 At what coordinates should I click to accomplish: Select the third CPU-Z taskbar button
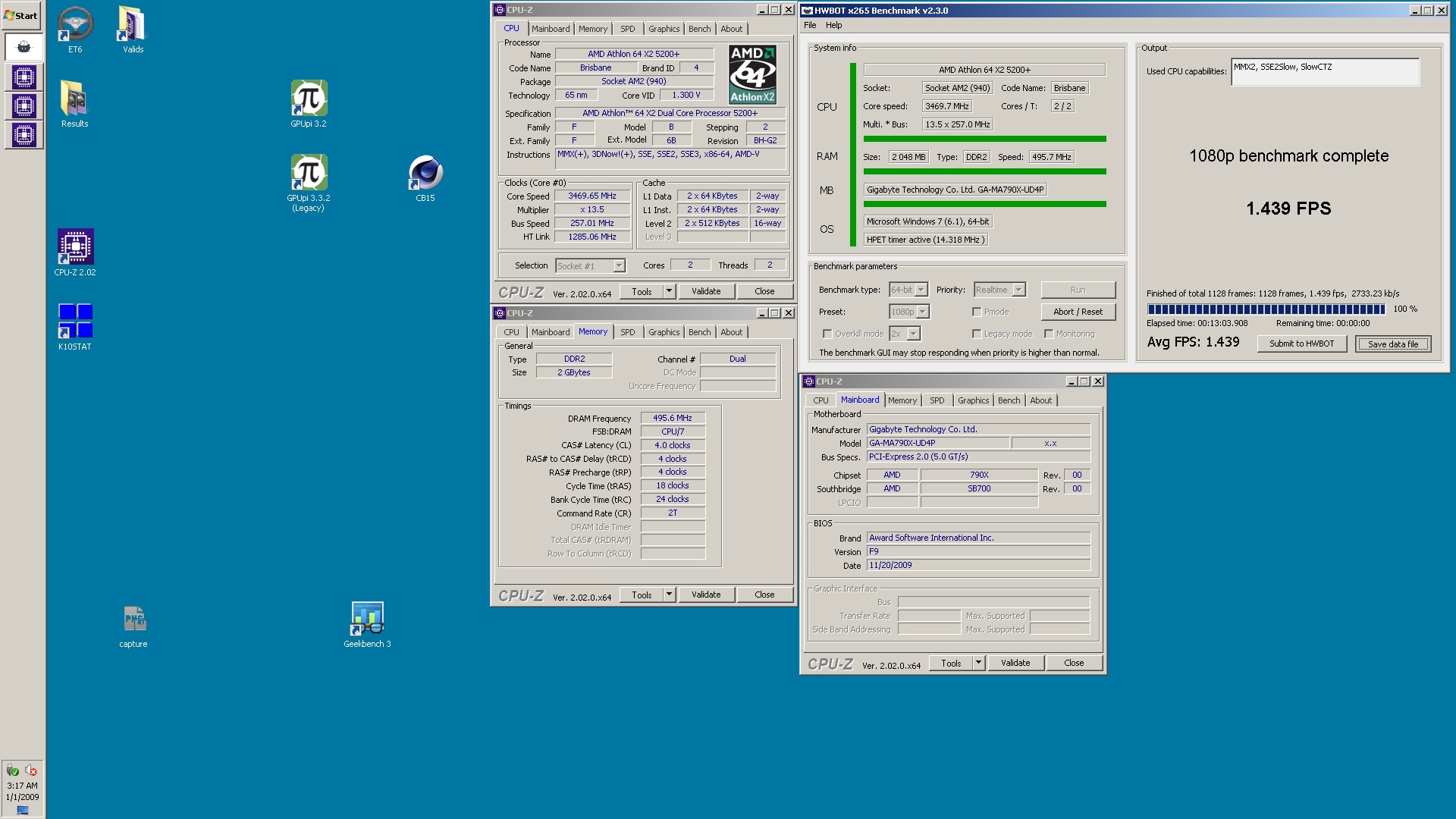point(24,135)
